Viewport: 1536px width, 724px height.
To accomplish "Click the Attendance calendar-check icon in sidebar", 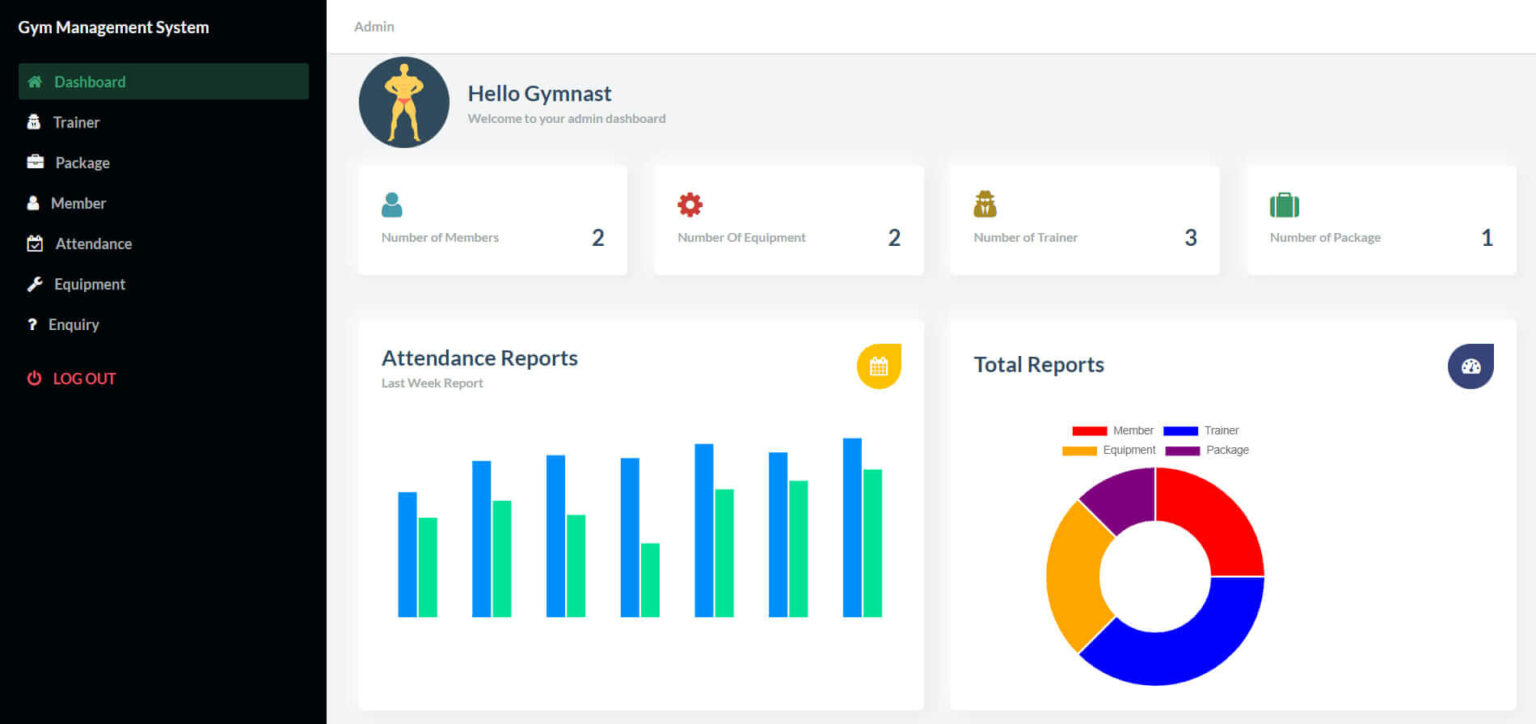I will coord(35,243).
